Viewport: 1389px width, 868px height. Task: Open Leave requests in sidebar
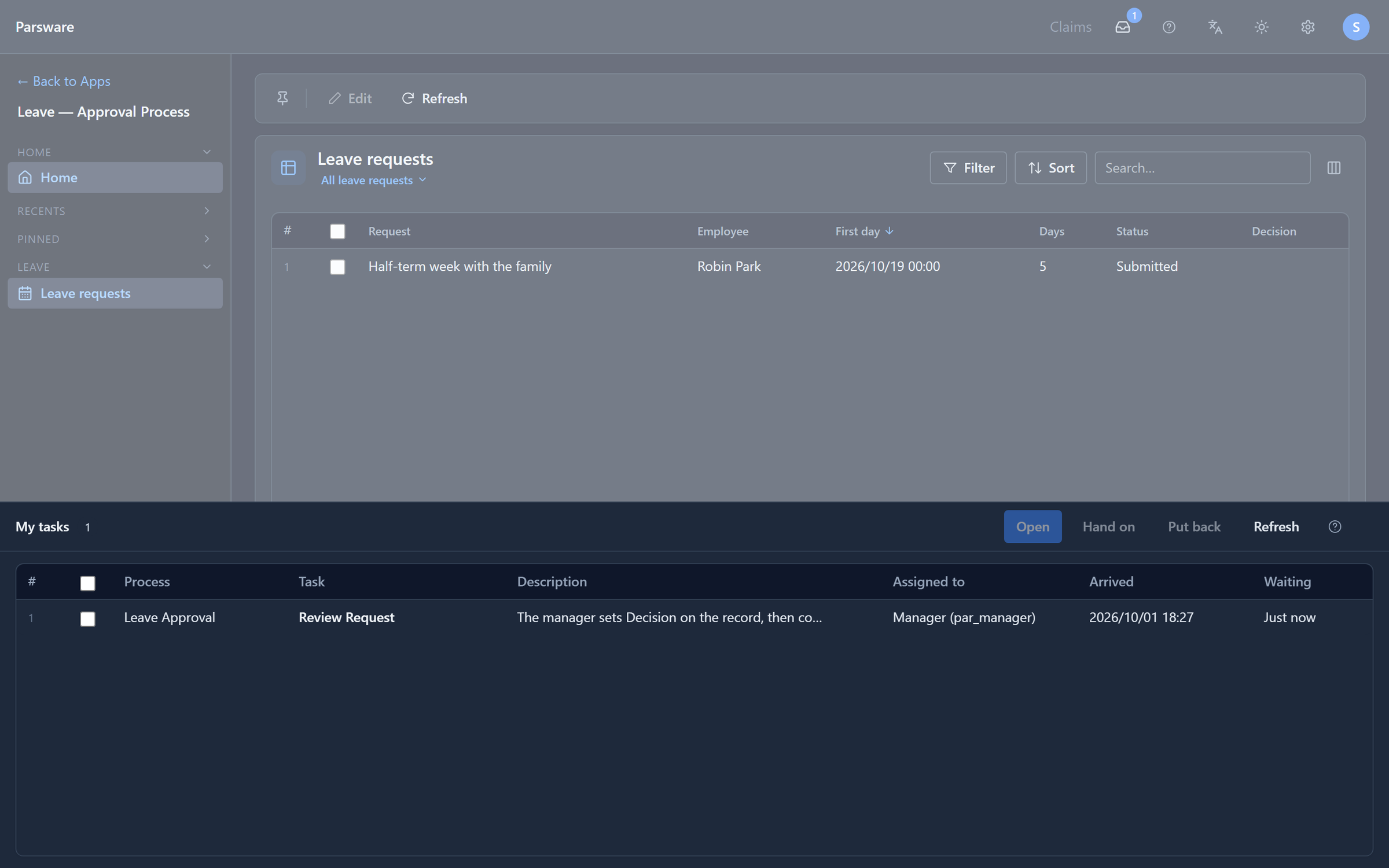[115, 293]
